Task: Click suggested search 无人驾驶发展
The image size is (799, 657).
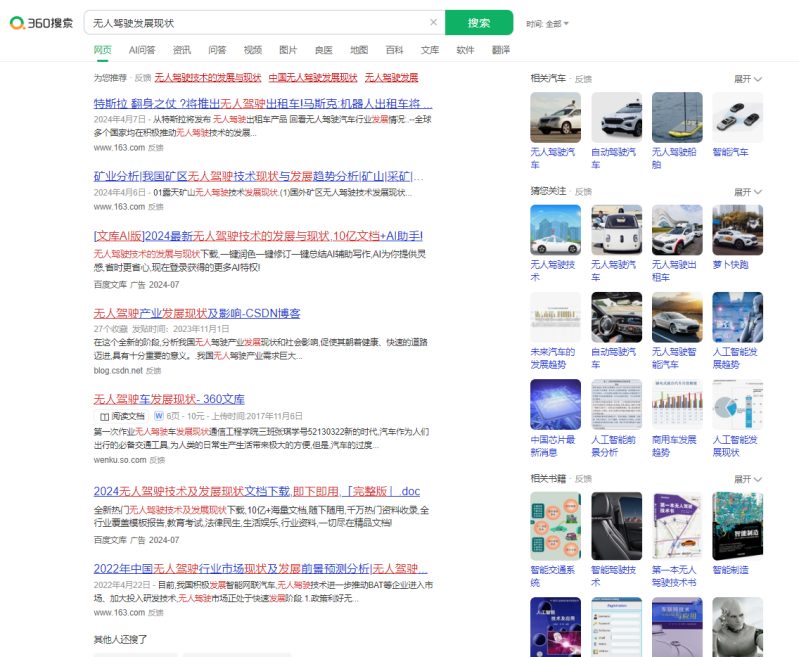Action: click(x=391, y=77)
